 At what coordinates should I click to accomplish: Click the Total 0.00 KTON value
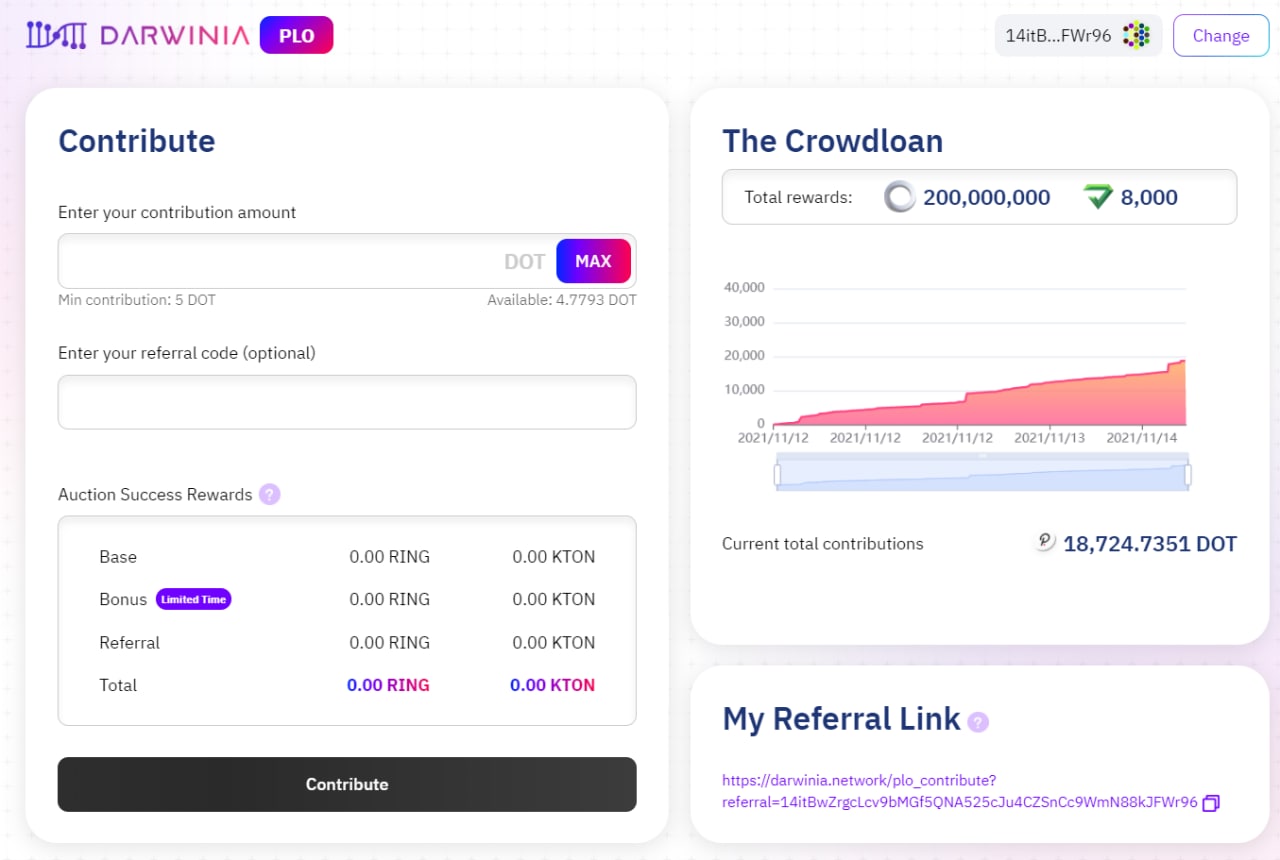(x=552, y=685)
